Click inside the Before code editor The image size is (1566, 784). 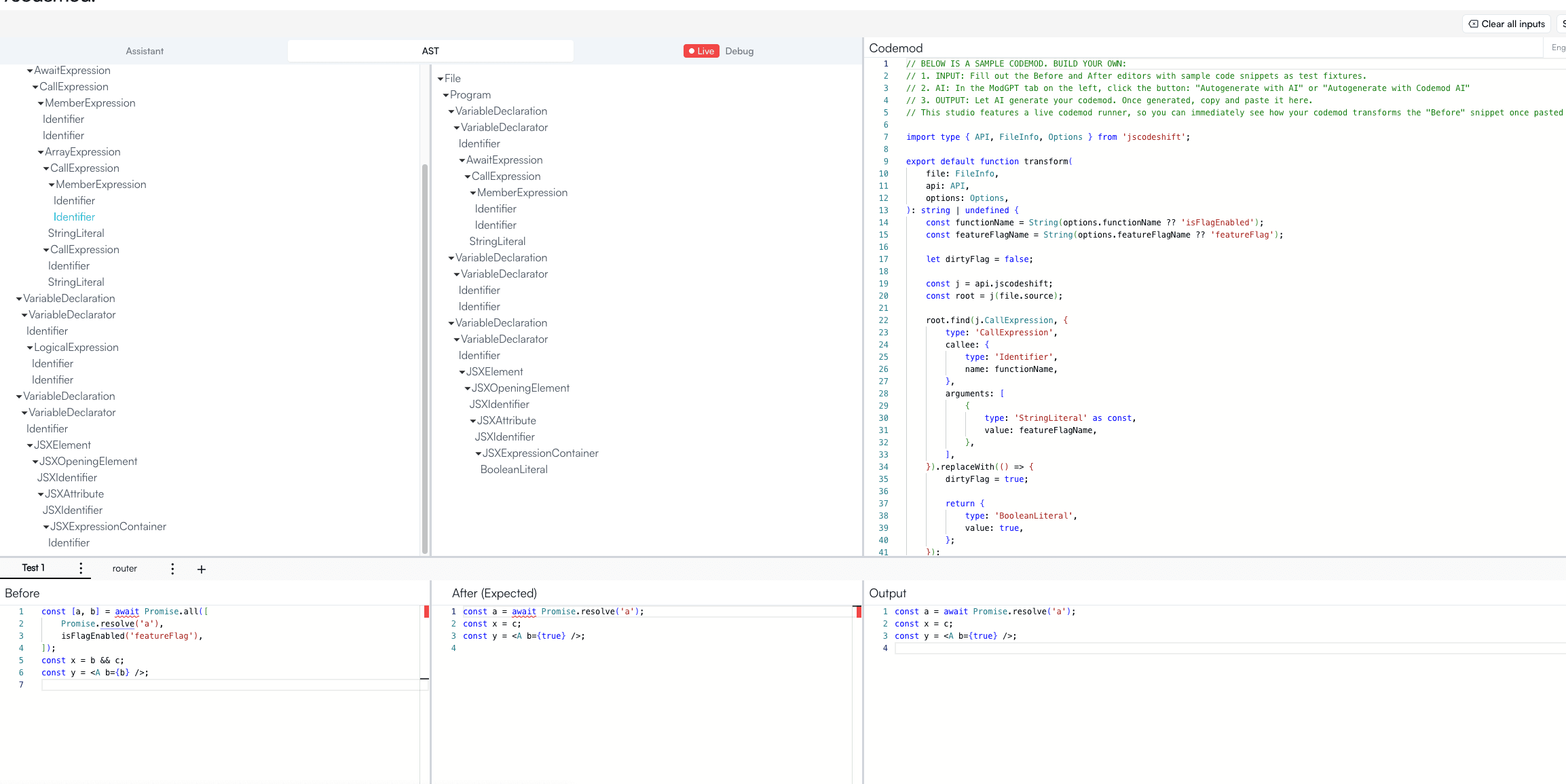click(204, 645)
